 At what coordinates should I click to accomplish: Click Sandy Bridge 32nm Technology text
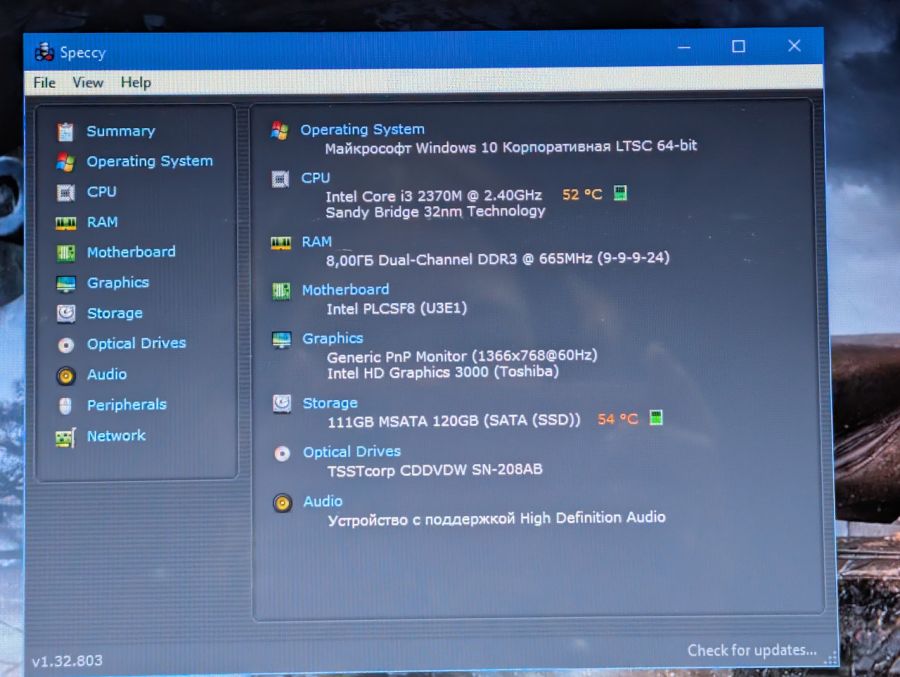435,212
